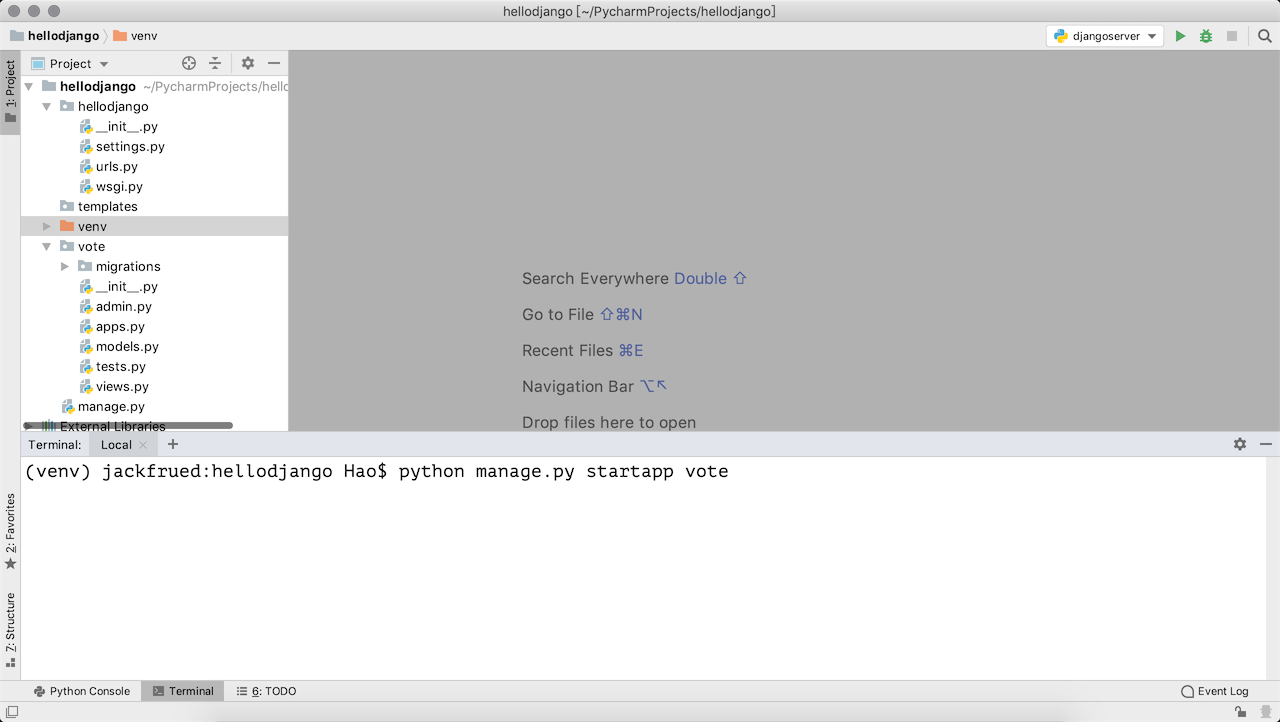Click the Project tree horizontal scrollbar
1280x722 pixels.
coord(130,425)
